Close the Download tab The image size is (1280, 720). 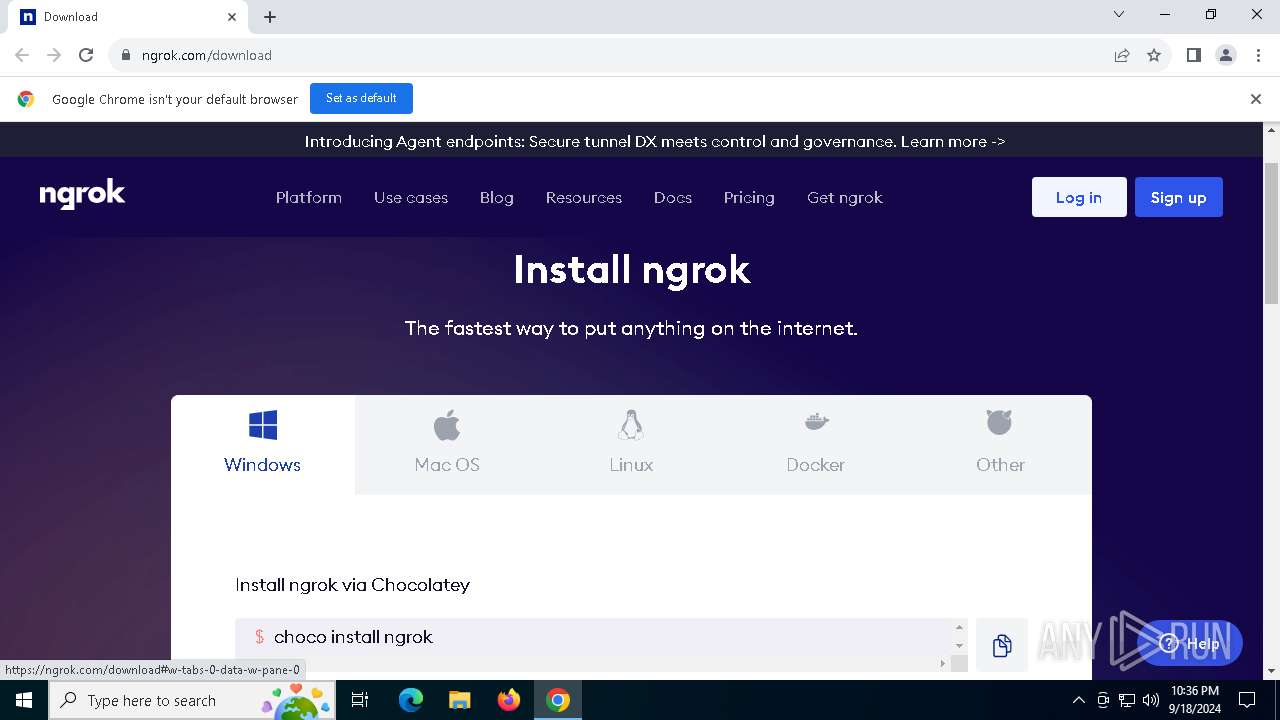(232, 17)
